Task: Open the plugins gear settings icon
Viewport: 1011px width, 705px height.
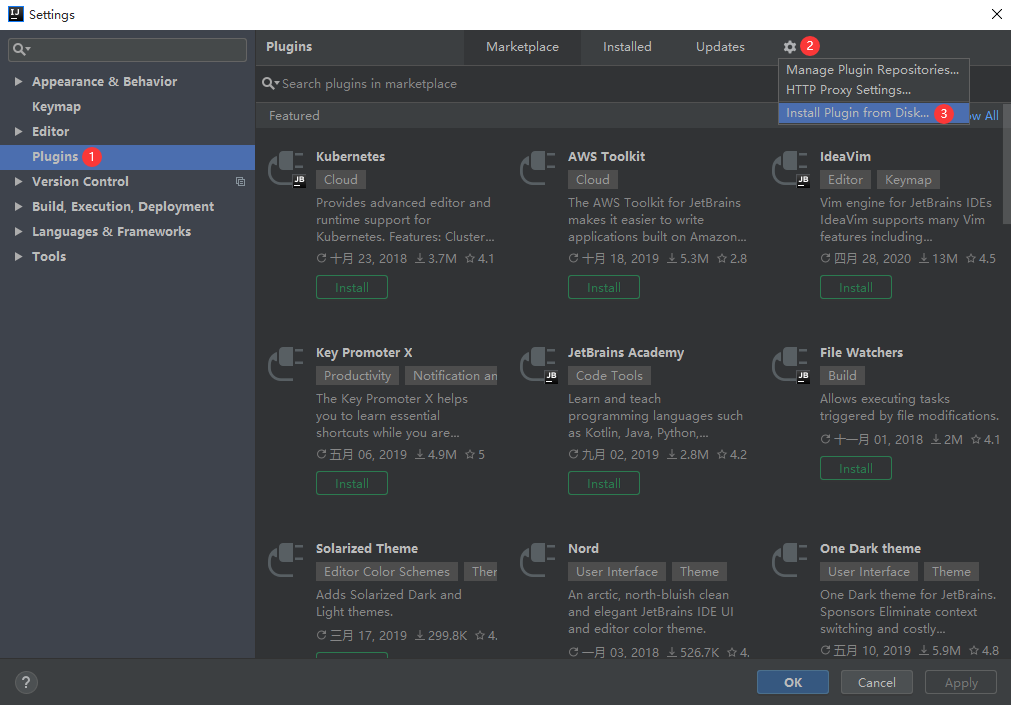Action: 790,46
